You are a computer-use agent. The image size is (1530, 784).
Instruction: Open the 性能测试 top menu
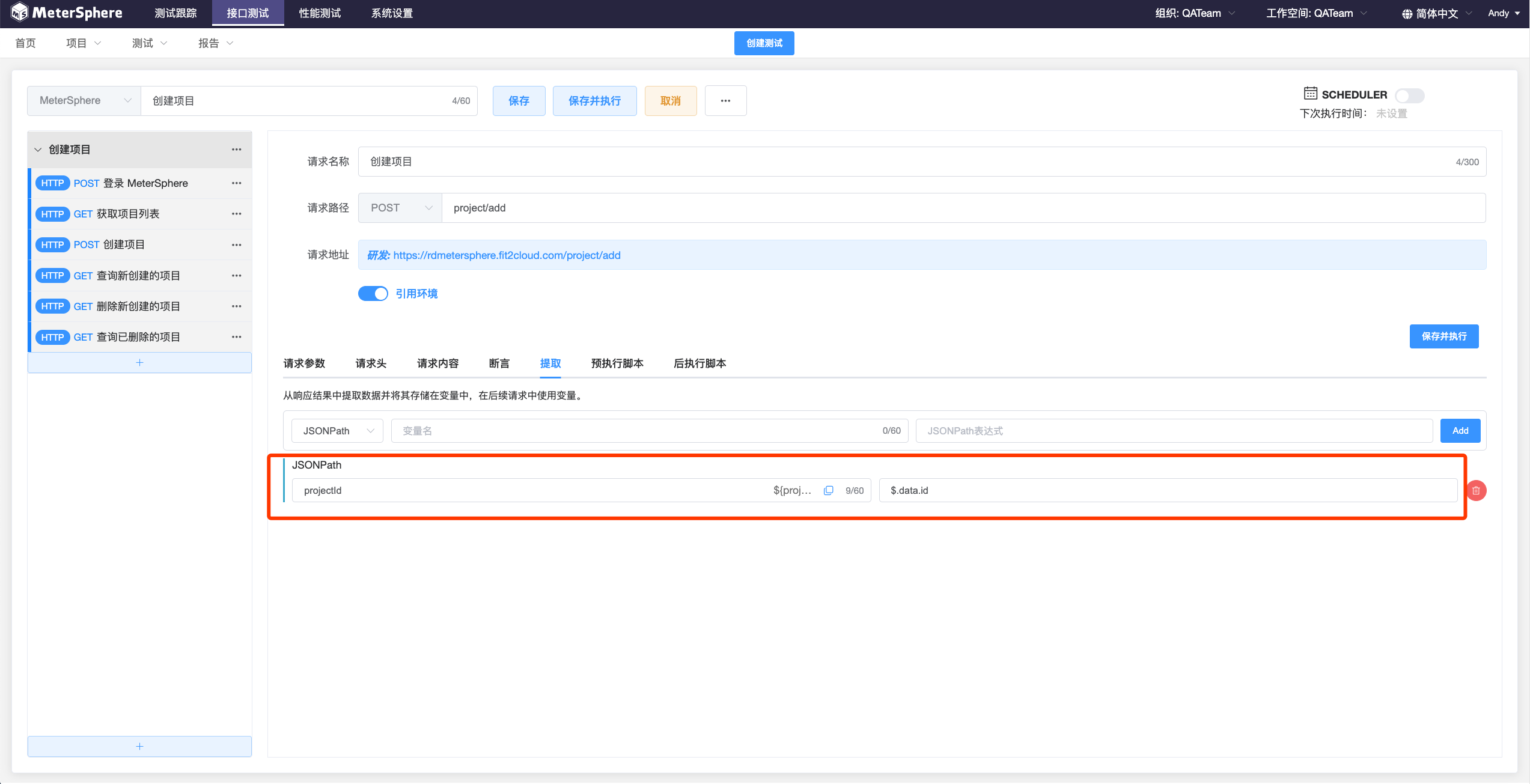click(320, 13)
